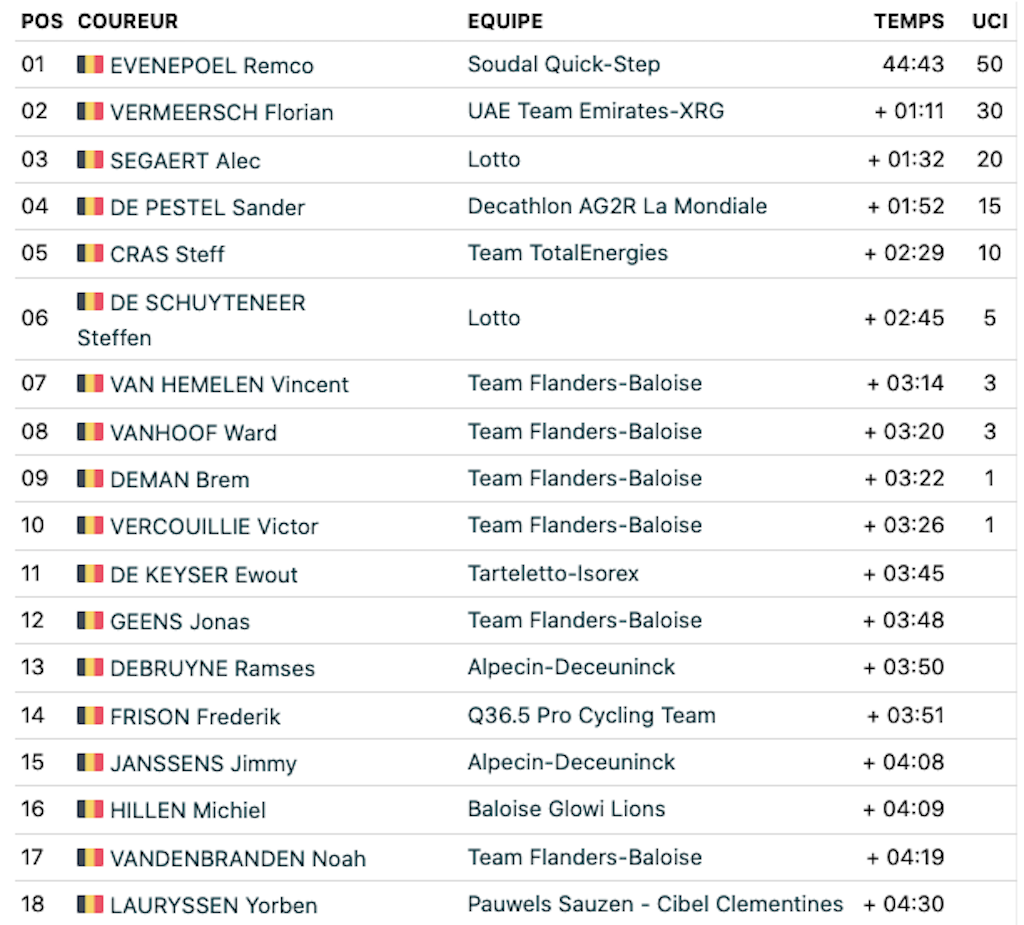
Task: Open rider VANDENBRANDEN Noah
Action: (238, 858)
